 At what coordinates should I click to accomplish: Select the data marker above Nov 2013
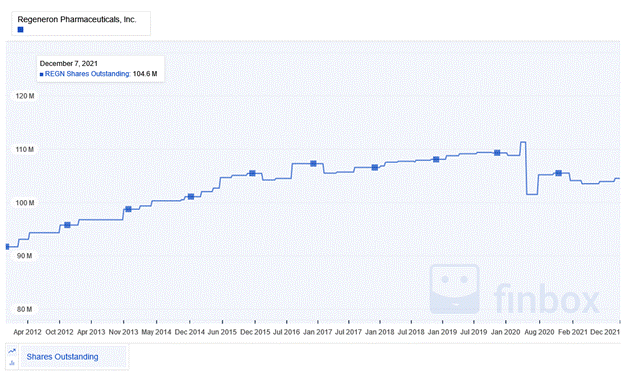coord(128,209)
